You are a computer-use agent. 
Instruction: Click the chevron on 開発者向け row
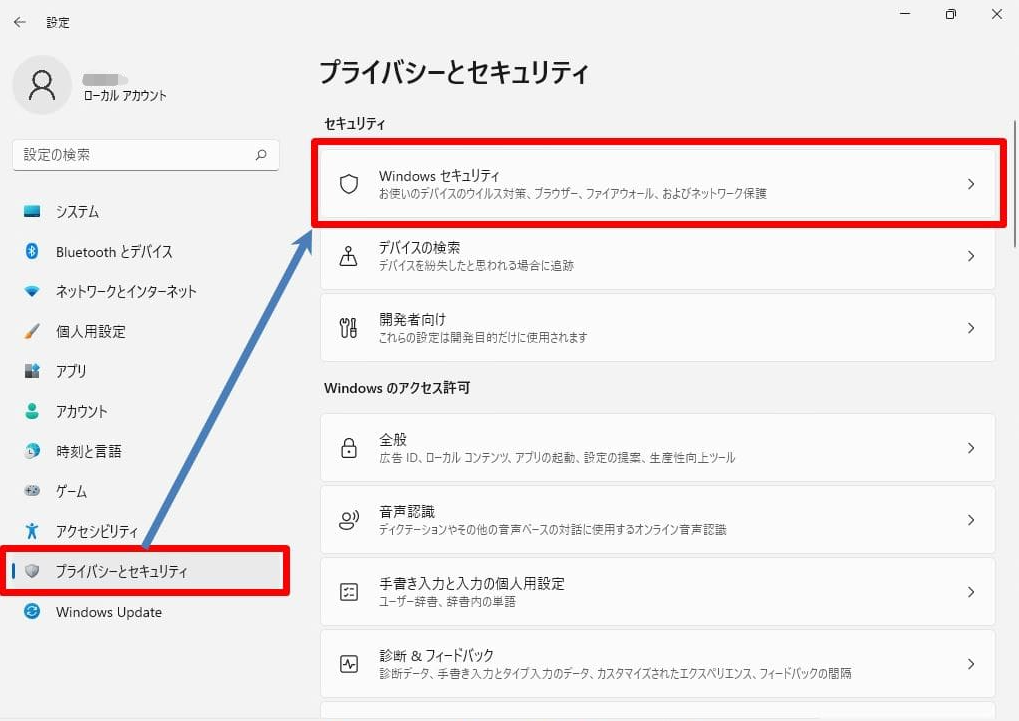(x=971, y=328)
